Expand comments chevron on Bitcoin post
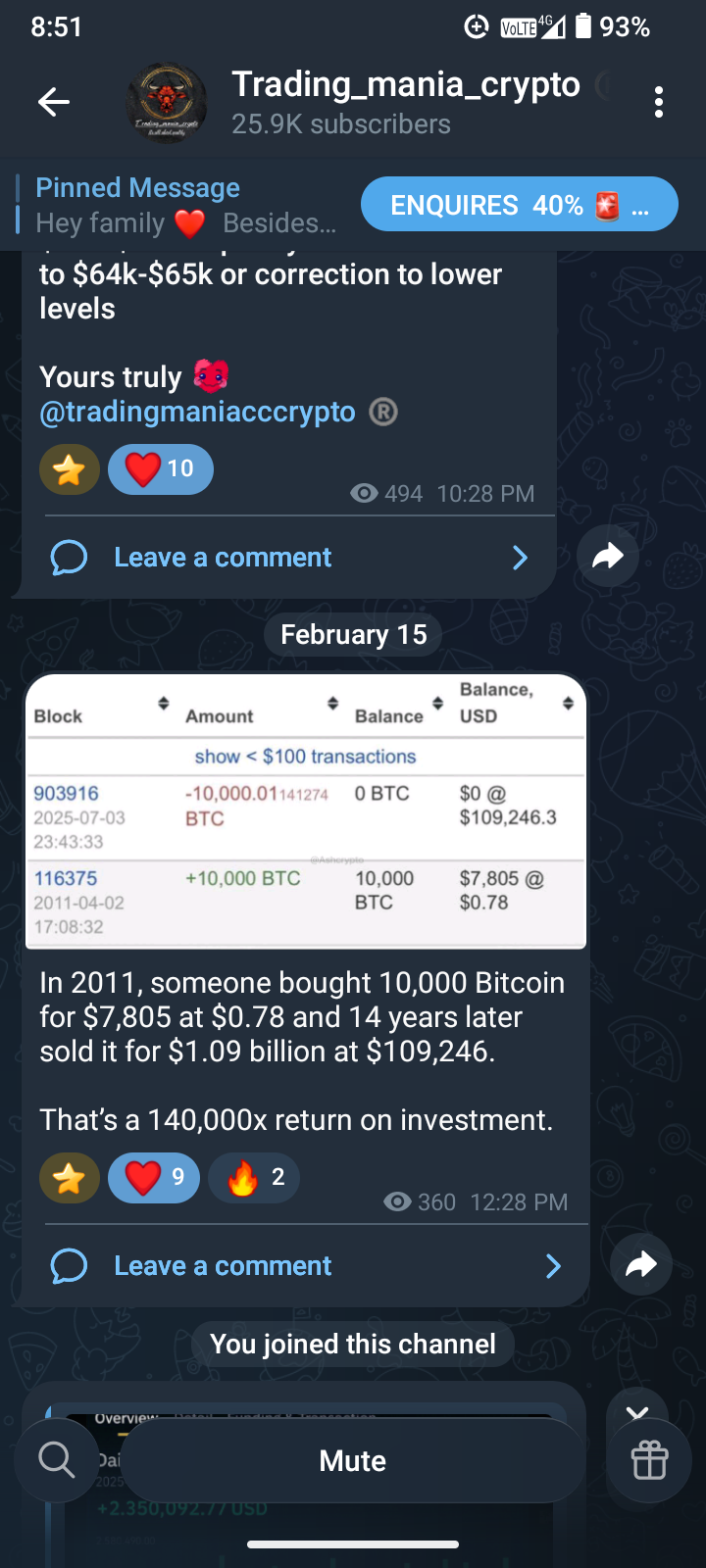The image size is (706, 1568). click(554, 1266)
